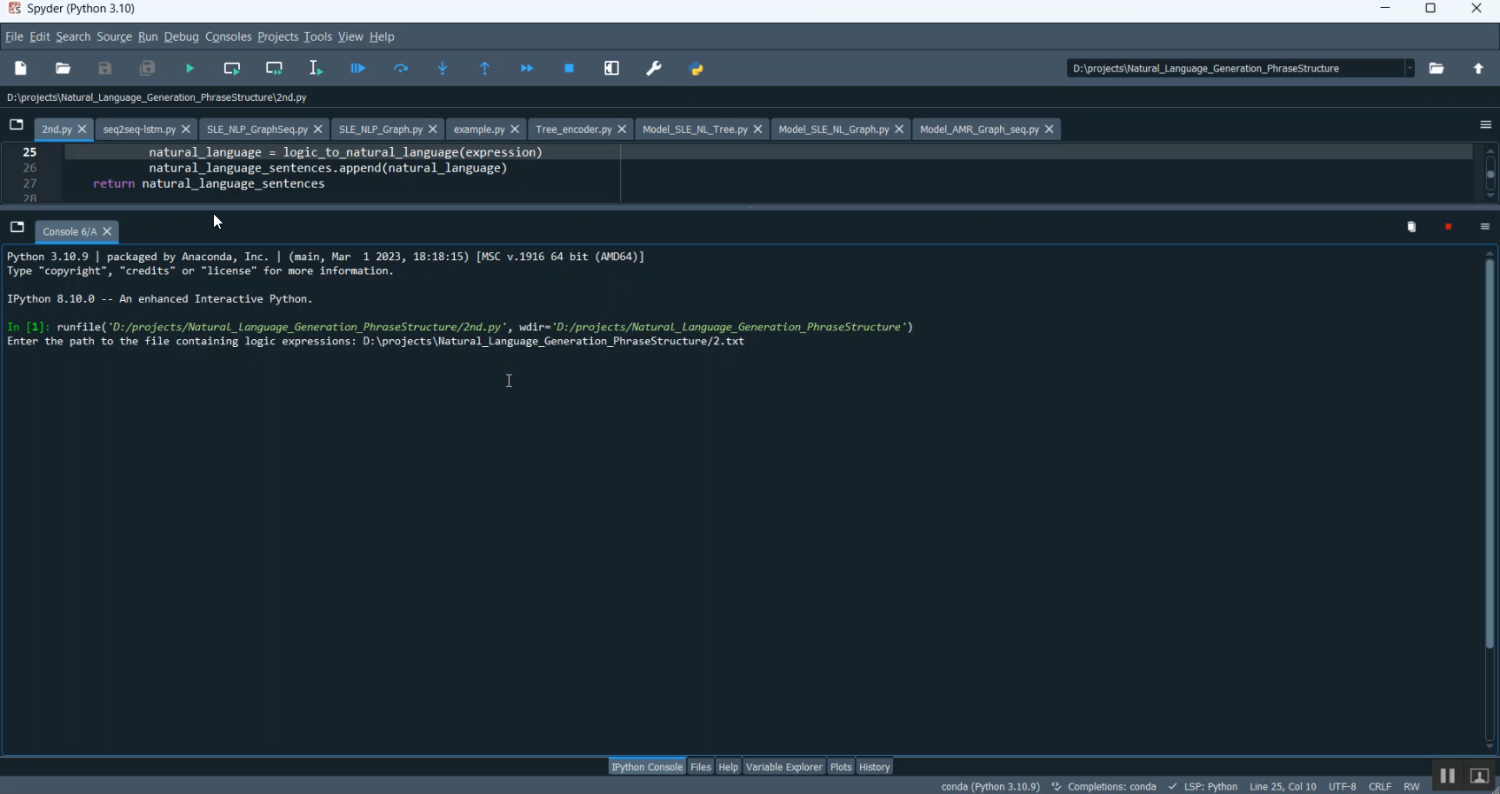Switch to the Variable Explorer pane tab
Image resolution: width=1500 pixels, height=794 pixels.
784,767
